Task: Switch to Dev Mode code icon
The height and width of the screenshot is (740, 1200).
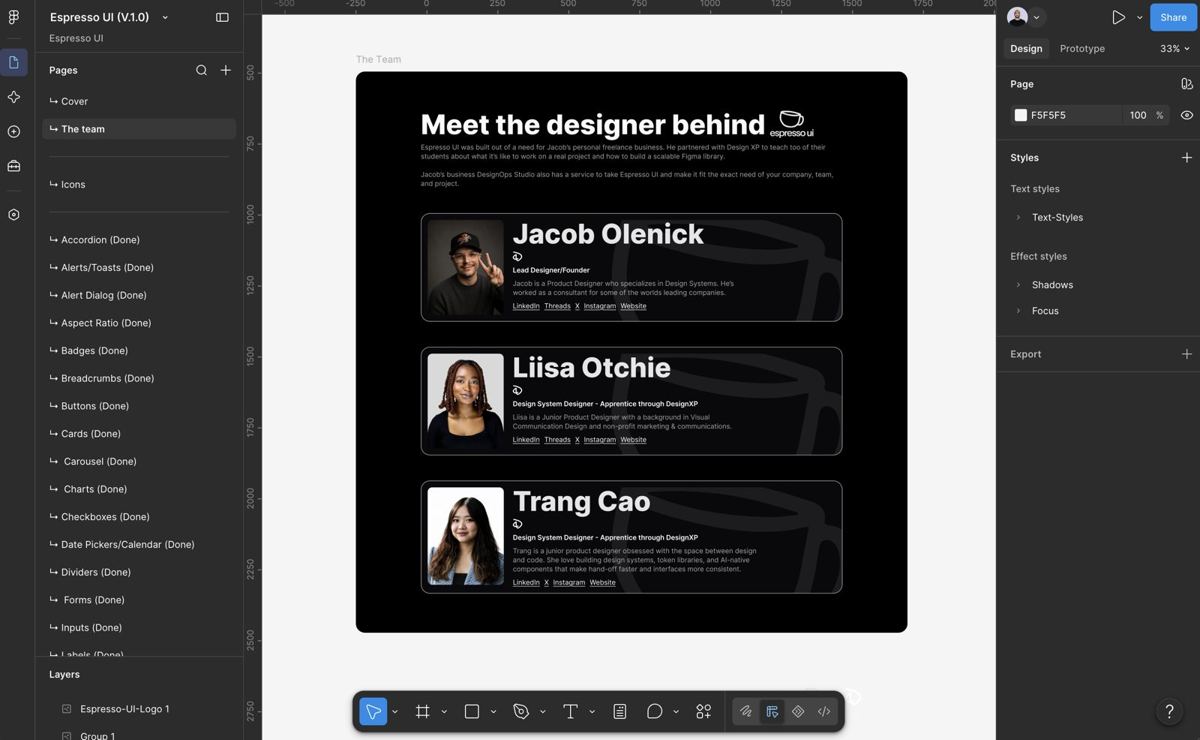Action: [824, 712]
